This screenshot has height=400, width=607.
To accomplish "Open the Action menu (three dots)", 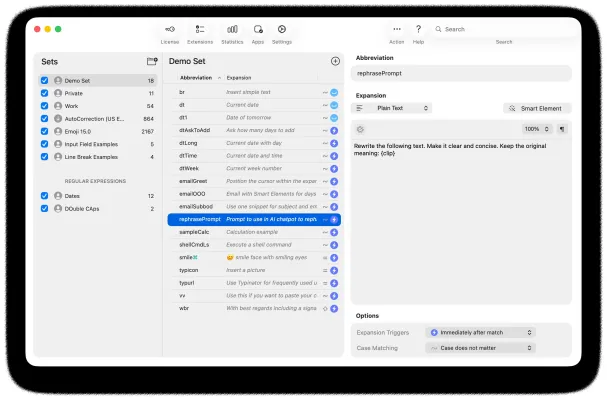I will click(396, 29).
